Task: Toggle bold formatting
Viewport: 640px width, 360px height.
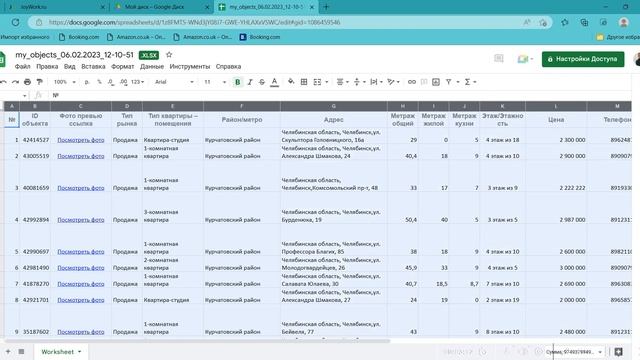Action: click(238, 82)
